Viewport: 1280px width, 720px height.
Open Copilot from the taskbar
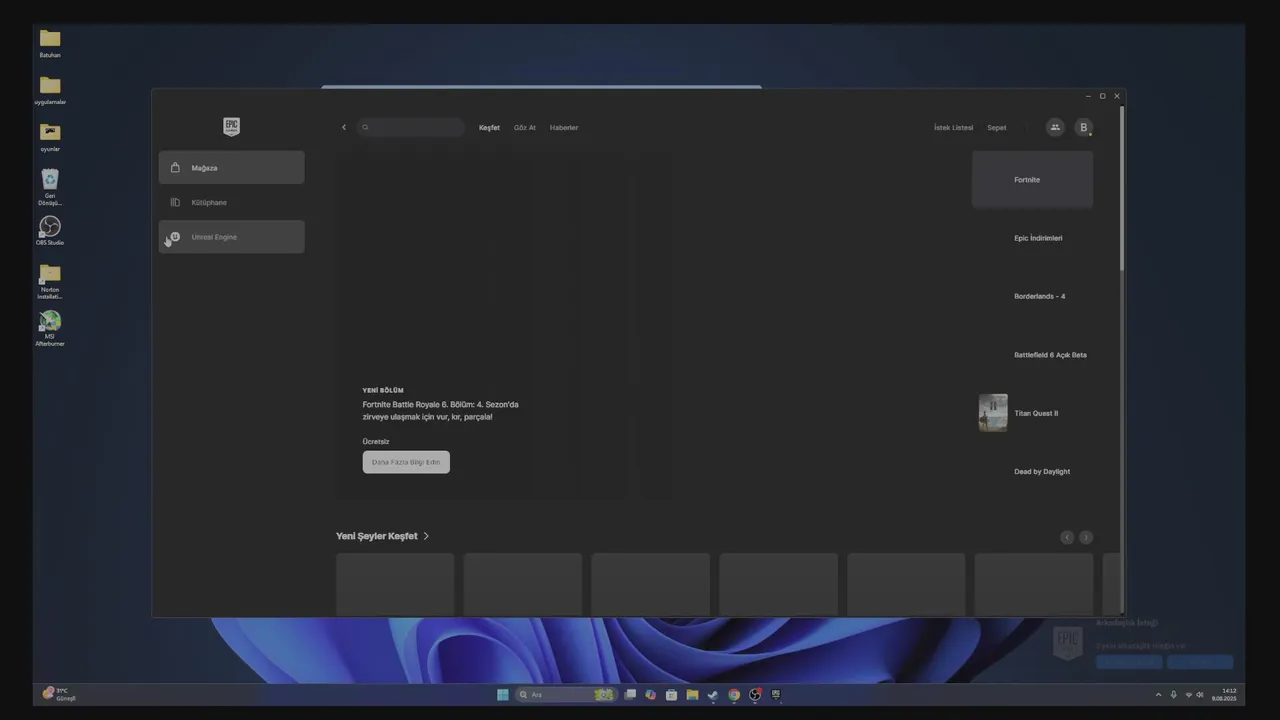coord(651,694)
